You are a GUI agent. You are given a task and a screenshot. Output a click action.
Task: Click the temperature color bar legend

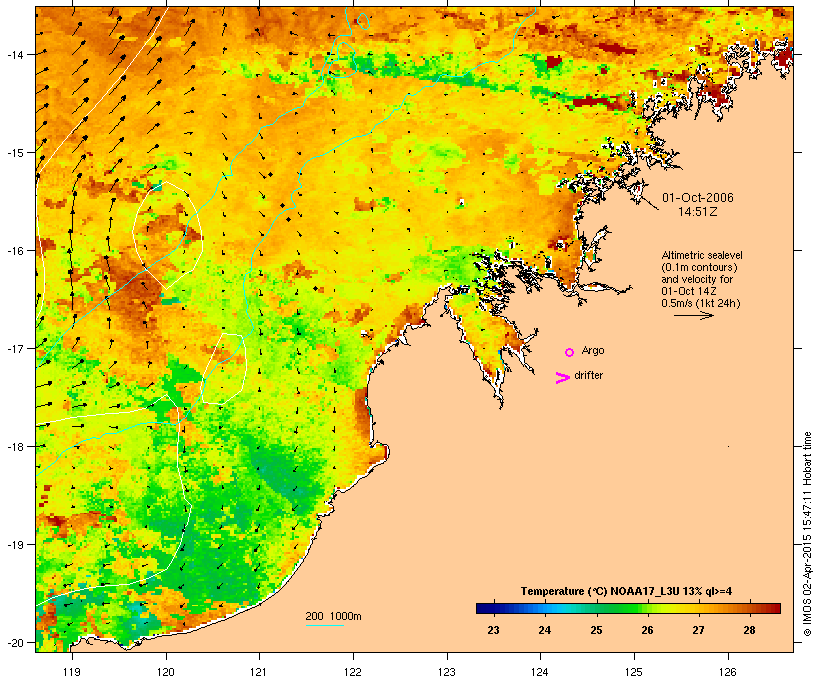point(628,608)
